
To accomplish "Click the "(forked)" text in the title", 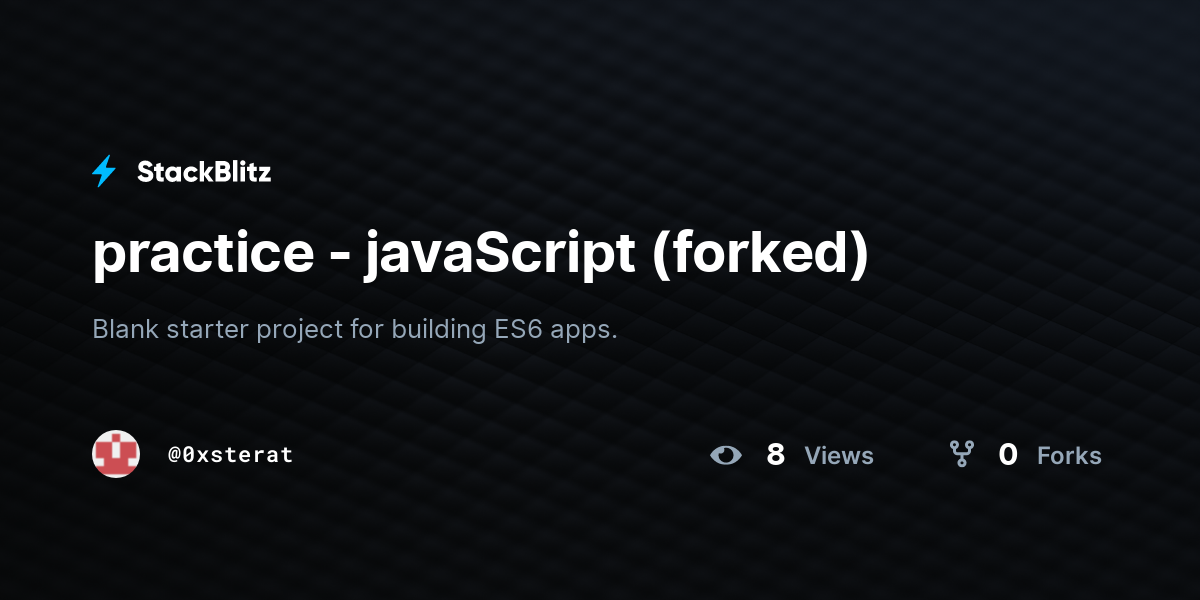I will [760, 256].
